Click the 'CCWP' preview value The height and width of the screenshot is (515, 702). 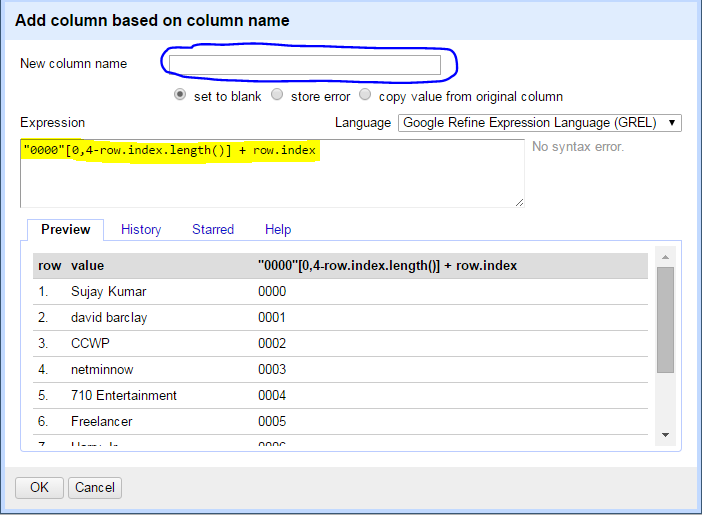tap(90, 343)
